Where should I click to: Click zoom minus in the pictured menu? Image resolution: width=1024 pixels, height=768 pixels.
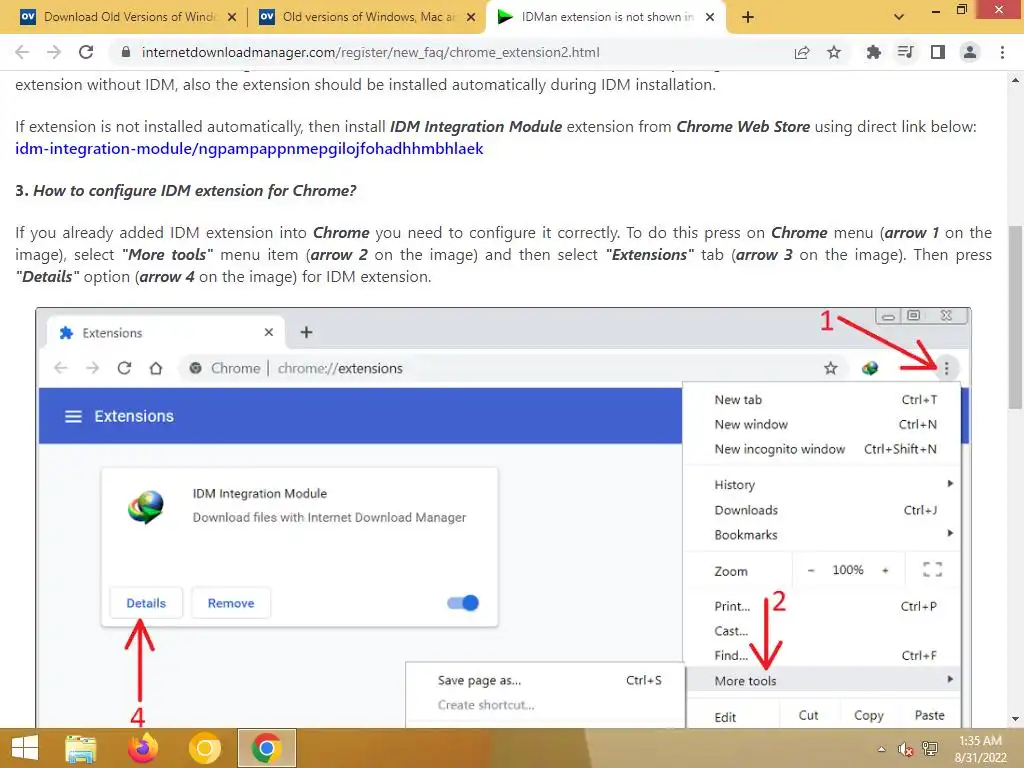point(810,570)
